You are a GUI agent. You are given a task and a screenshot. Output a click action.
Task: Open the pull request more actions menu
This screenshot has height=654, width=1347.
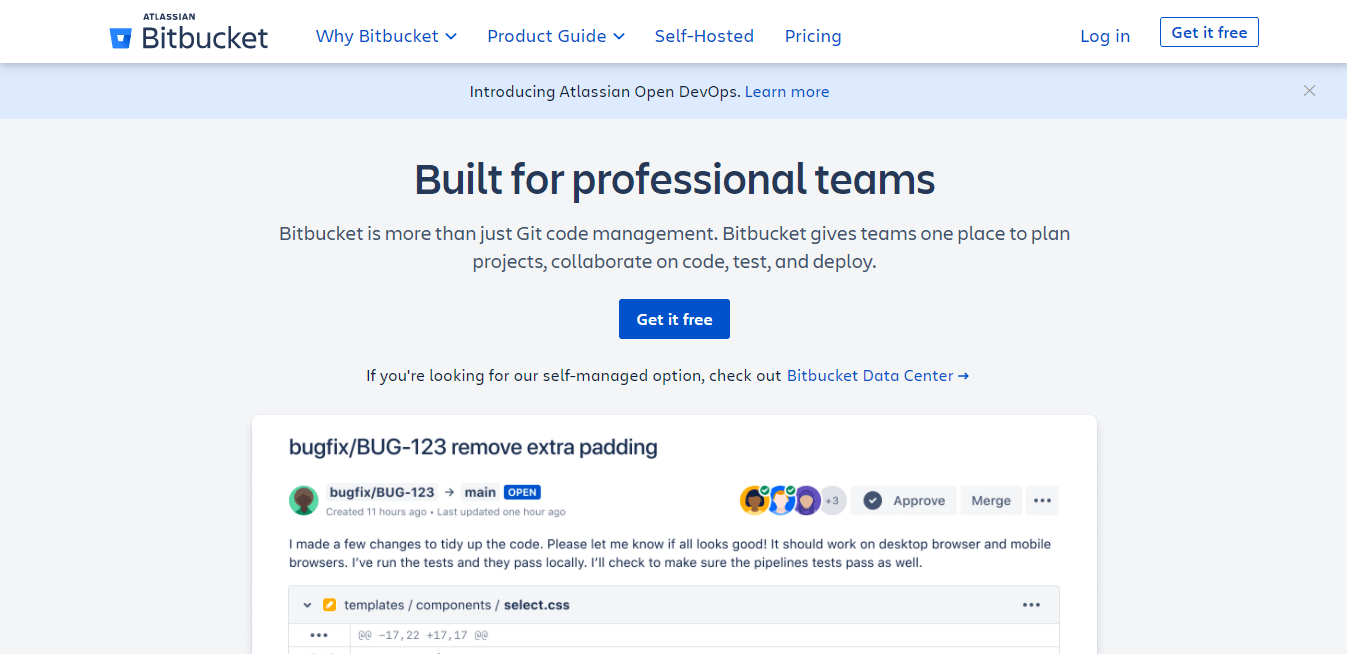[x=1042, y=501]
